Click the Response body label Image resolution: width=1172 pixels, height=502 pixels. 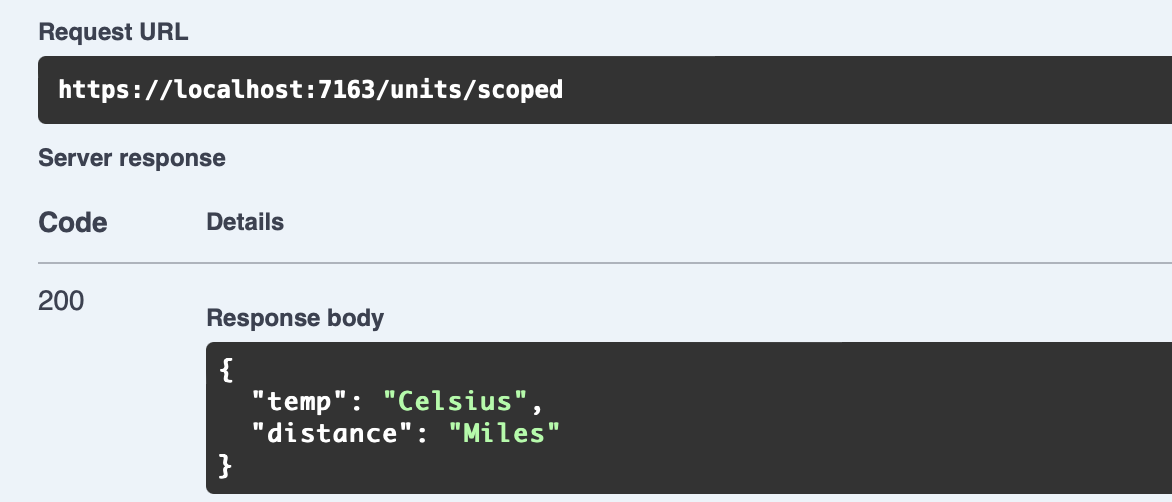pos(295,318)
